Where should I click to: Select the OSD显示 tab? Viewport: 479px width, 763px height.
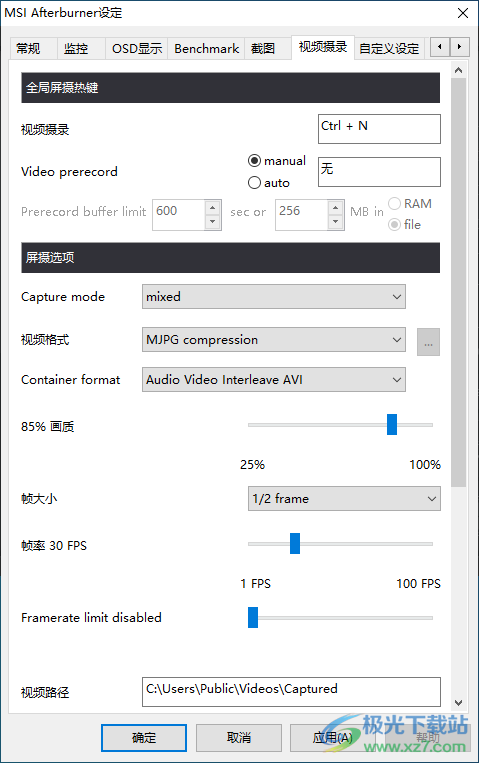click(136, 49)
